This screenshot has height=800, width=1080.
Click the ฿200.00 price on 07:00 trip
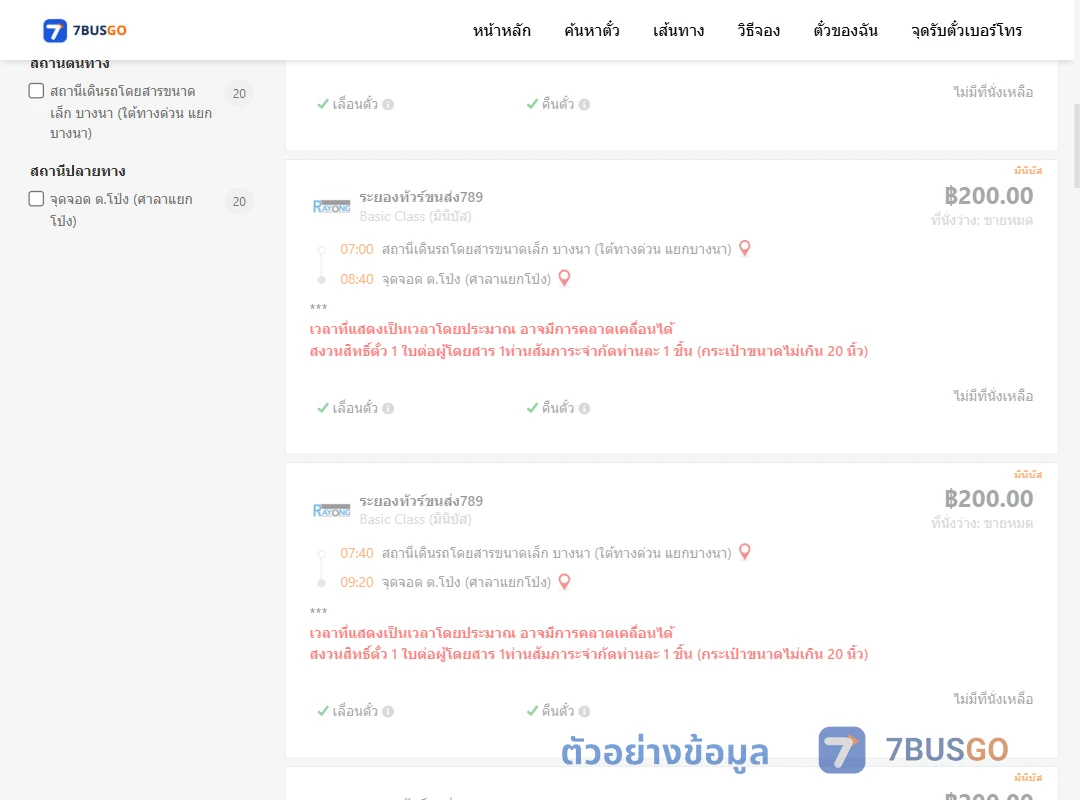point(988,196)
